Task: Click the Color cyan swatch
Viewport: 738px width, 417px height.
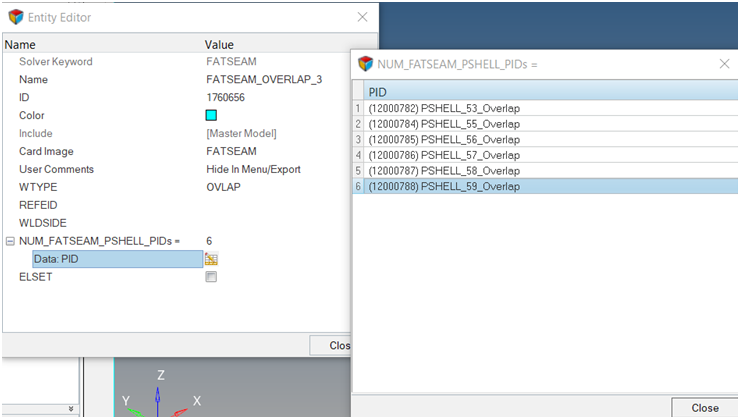Action: (211, 115)
